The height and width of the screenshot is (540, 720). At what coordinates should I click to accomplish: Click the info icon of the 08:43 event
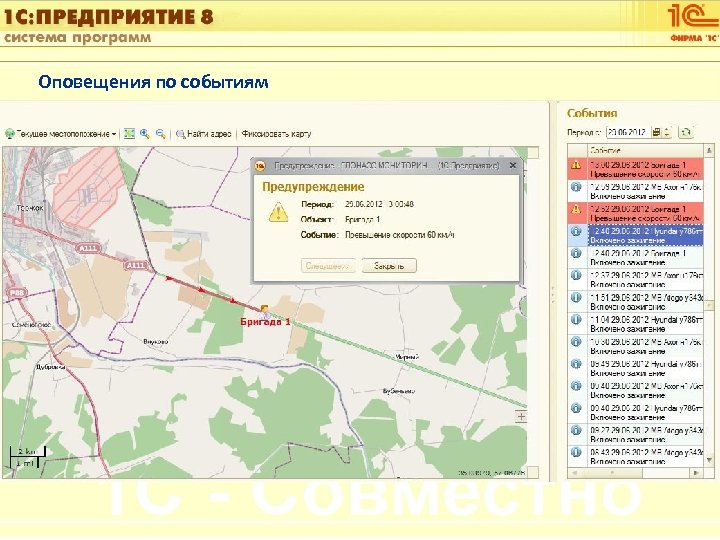point(576,452)
